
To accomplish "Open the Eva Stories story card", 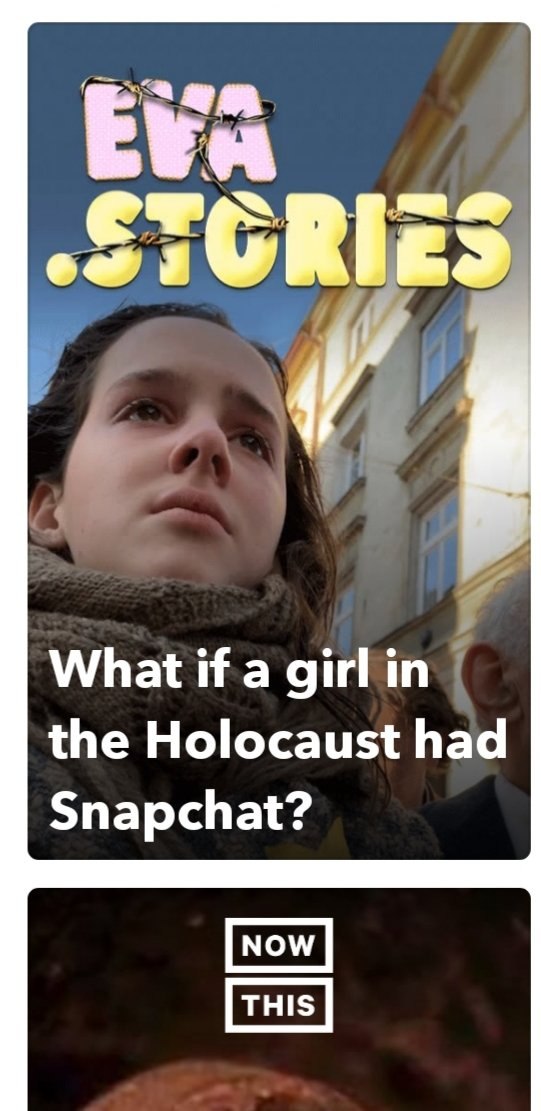I will pos(278,440).
